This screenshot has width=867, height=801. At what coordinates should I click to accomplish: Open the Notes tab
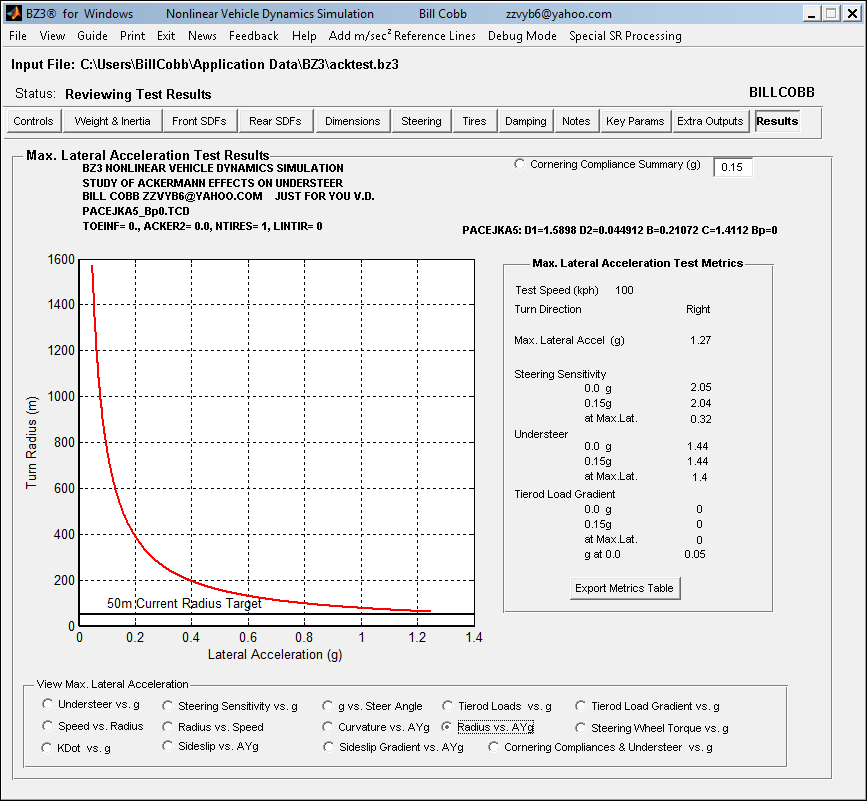(x=576, y=121)
